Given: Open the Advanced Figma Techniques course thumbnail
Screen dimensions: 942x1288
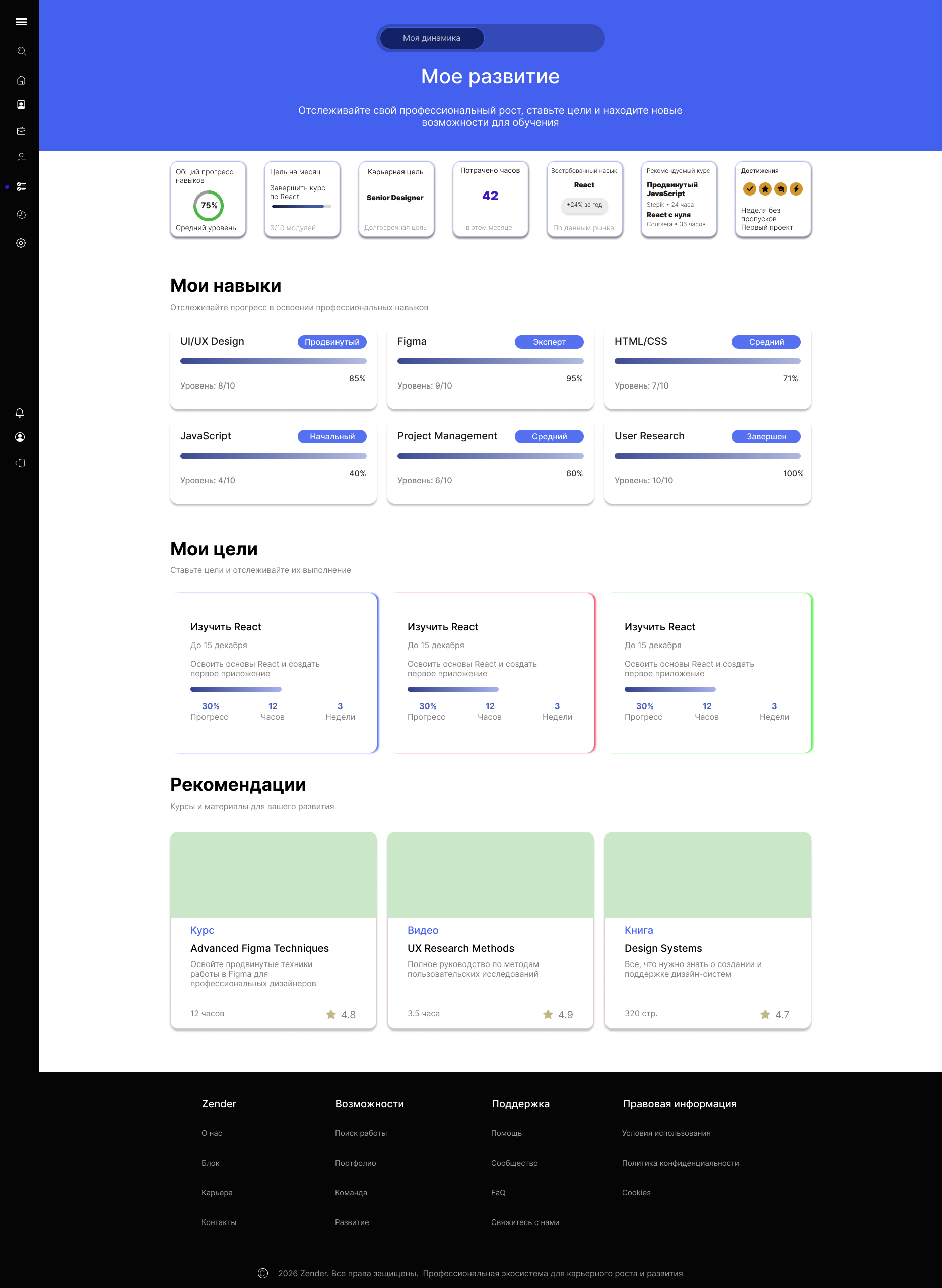Looking at the screenshot, I should click(273, 874).
